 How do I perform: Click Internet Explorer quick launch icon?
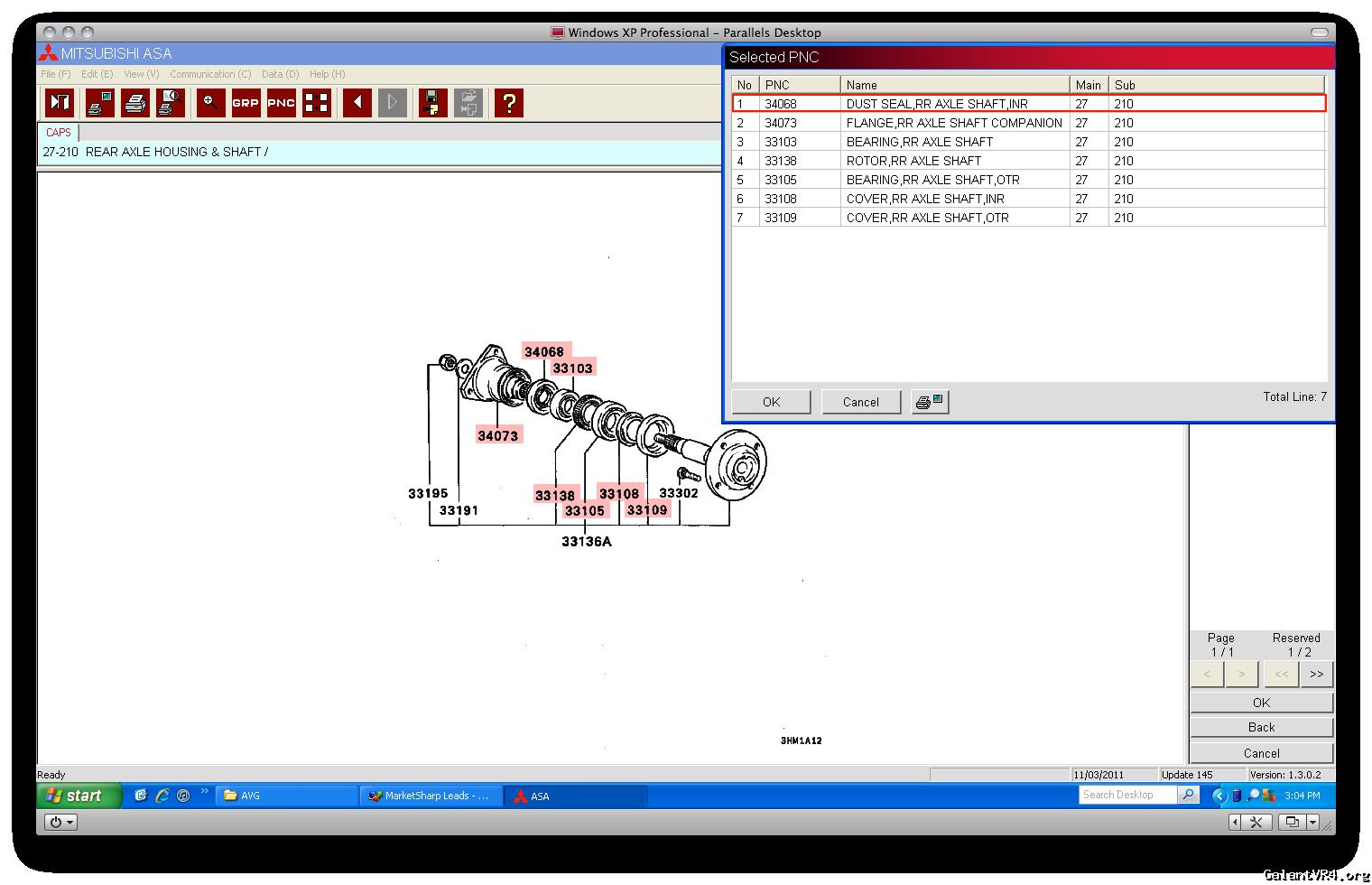(162, 796)
